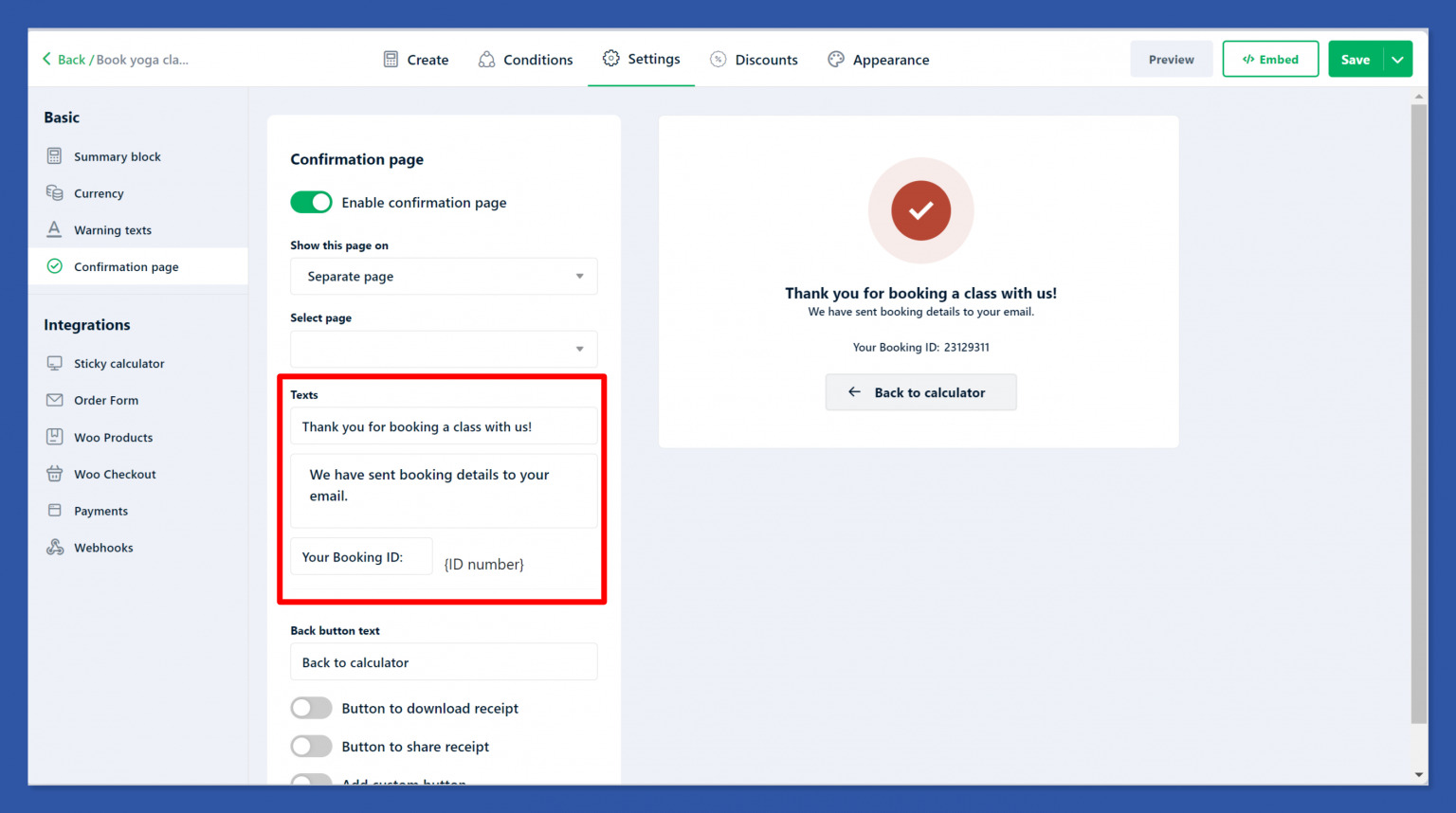Open the Appearance tab
1456x813 pixels.
click(879, 60)
